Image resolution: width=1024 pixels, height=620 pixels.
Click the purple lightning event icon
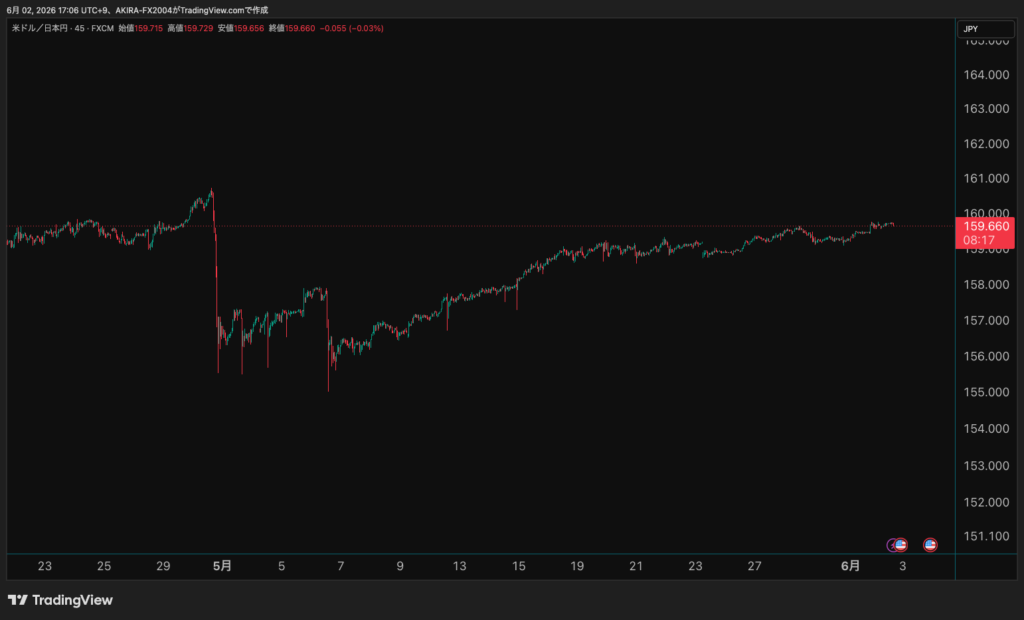point(891,545)
